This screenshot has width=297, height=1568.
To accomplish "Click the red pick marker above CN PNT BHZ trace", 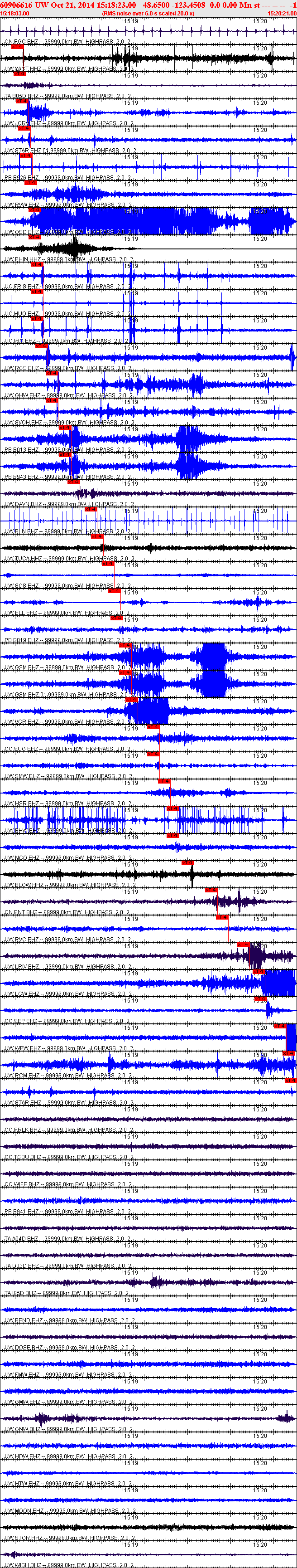I will [211, 890].
